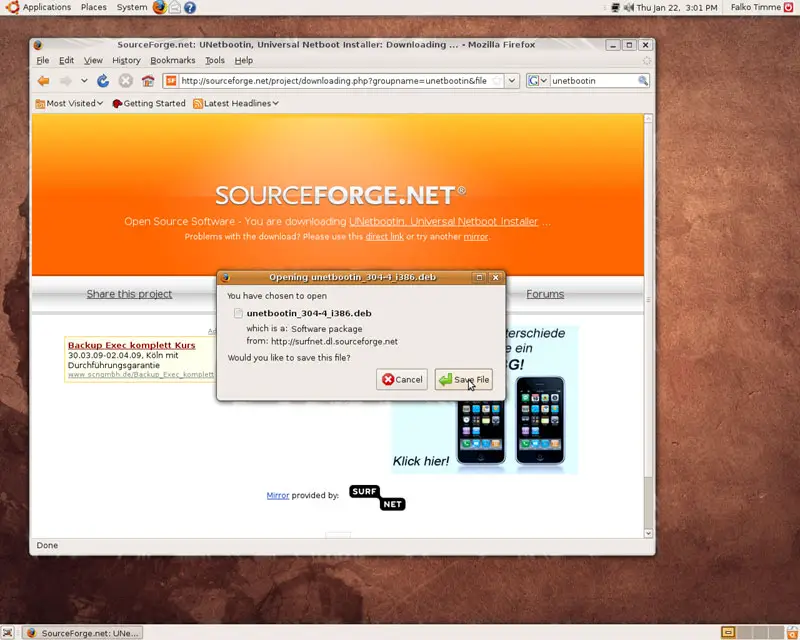
Task: Click the power/shutdown icon in top panel
Action: point(789,7)
